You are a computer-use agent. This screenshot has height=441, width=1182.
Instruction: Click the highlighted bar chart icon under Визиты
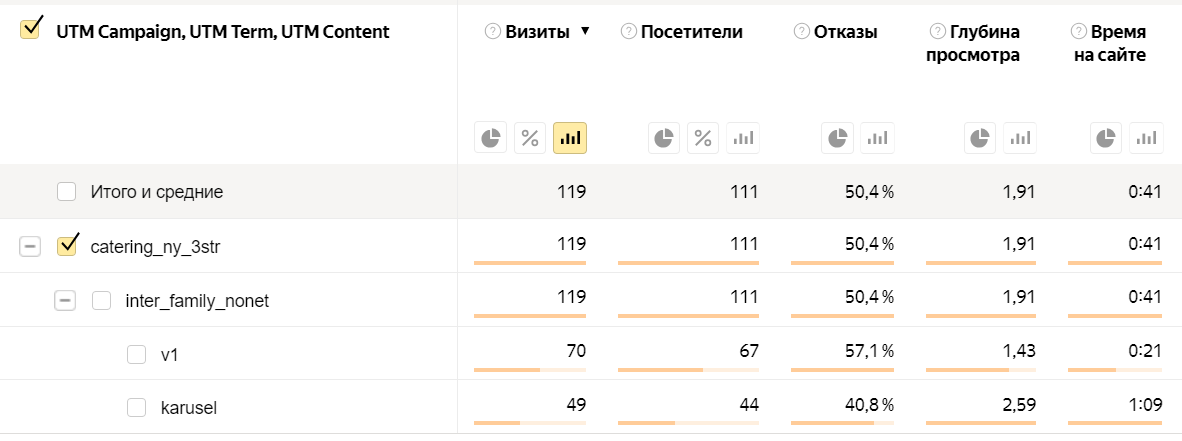pyautogui.click(x=570, y=138)
